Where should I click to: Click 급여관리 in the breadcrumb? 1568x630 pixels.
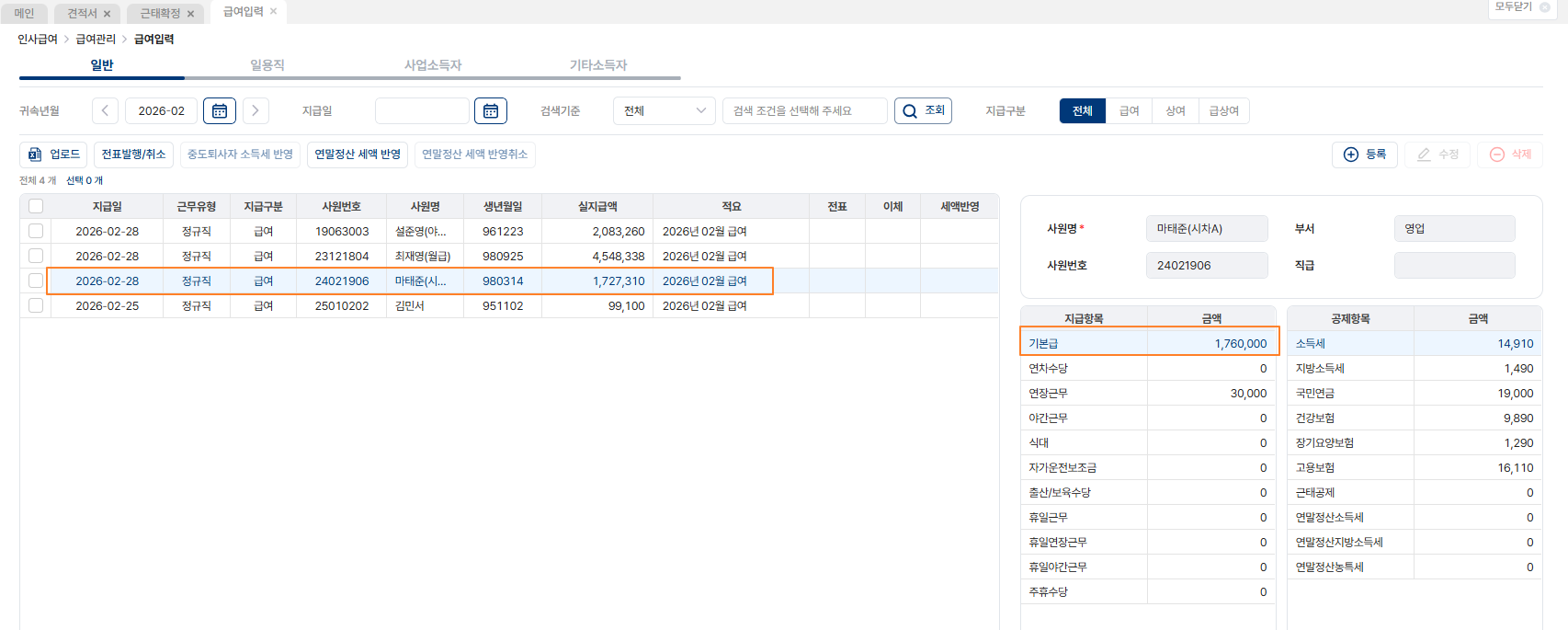tap(96, 40)
